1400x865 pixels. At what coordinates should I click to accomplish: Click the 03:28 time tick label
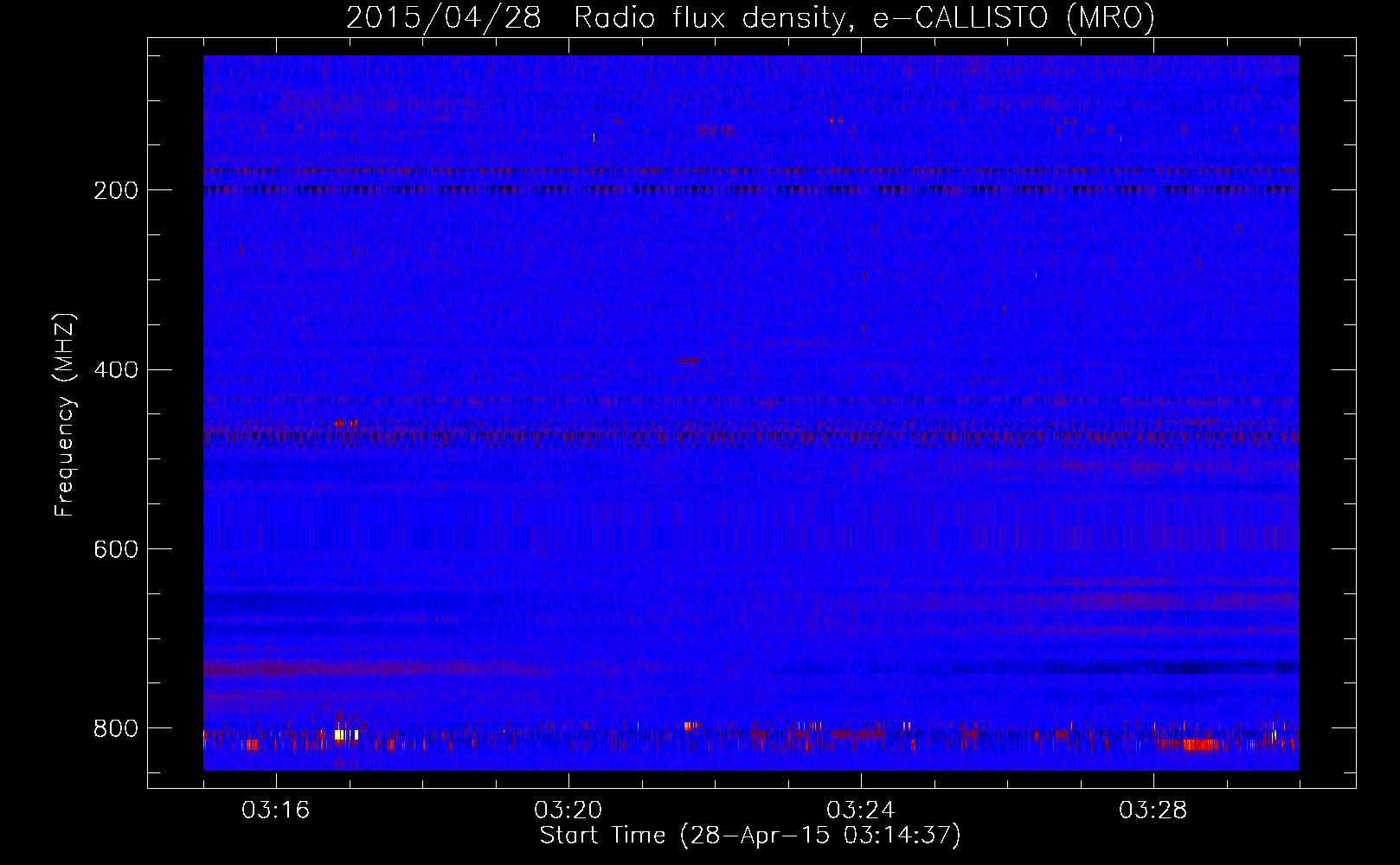pyautogui.click(x=1153, y=811)
